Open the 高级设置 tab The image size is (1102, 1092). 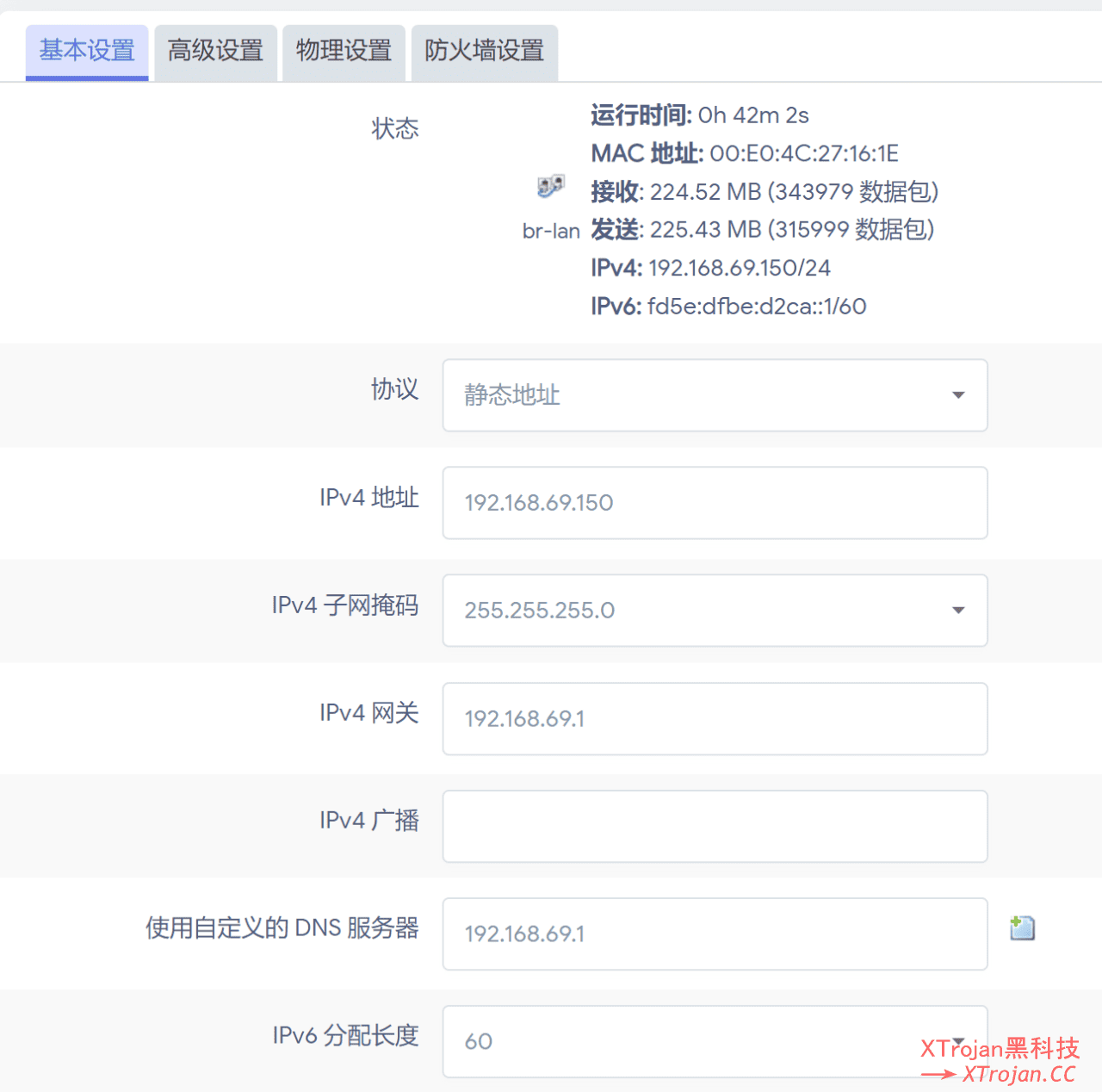[215, 52]
